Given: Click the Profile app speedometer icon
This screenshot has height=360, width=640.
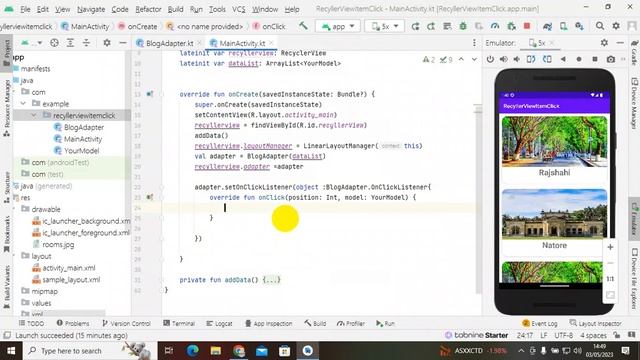Looking at the screenshot, I should 495,26.
